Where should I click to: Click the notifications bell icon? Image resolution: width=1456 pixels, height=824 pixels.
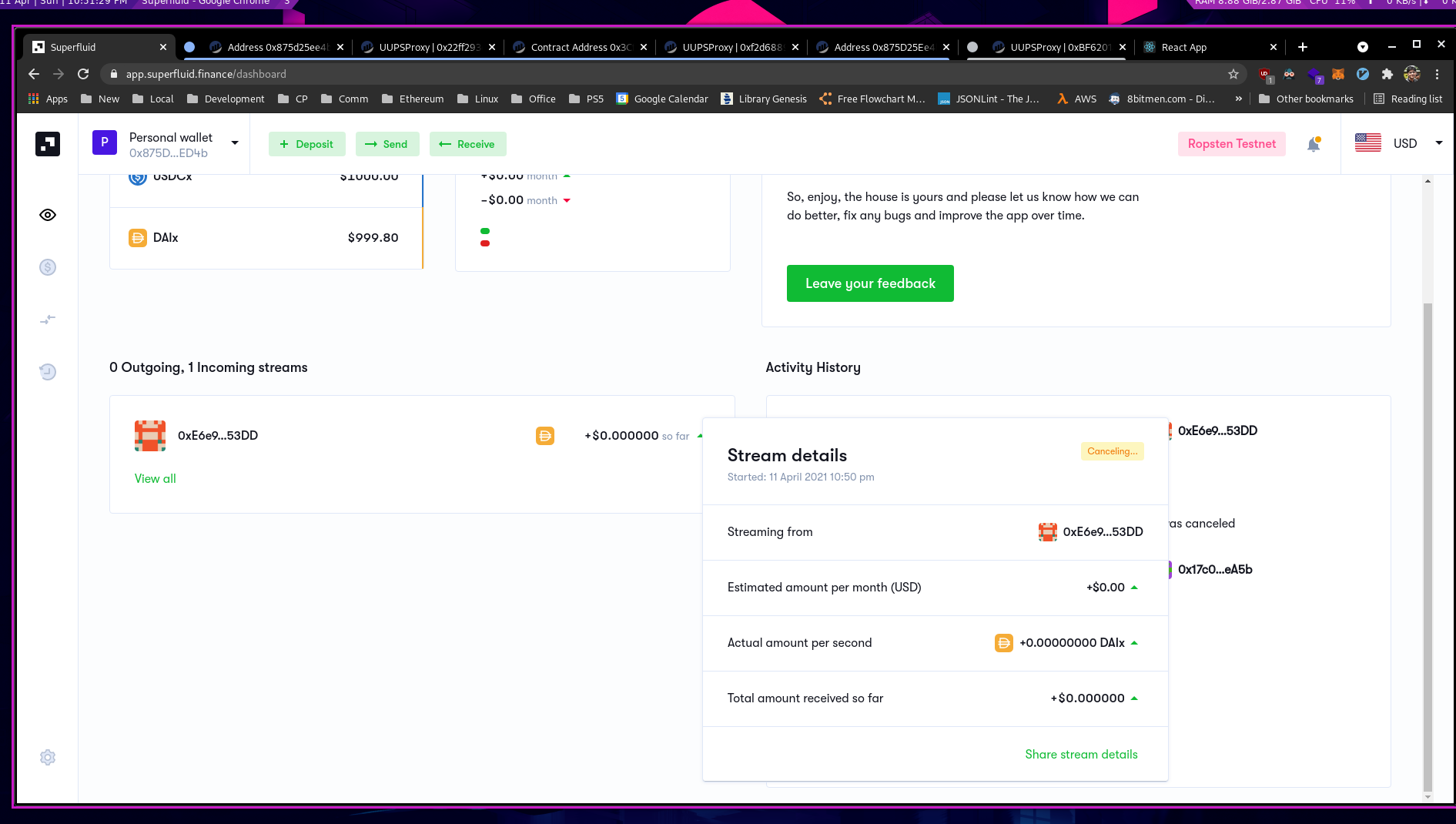pos(1314,144)
